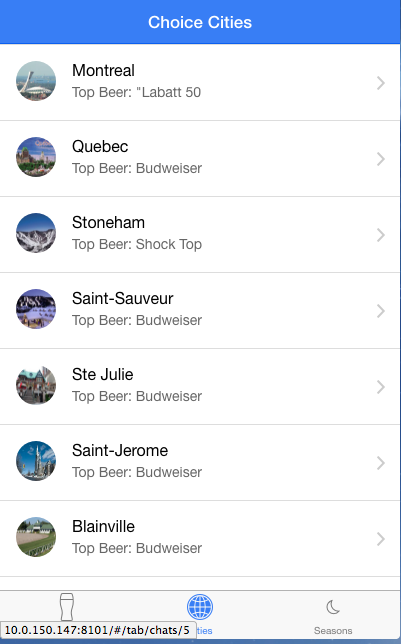Select the Seasons tab label
Screen dimensions: 401x644
[333, 630]
